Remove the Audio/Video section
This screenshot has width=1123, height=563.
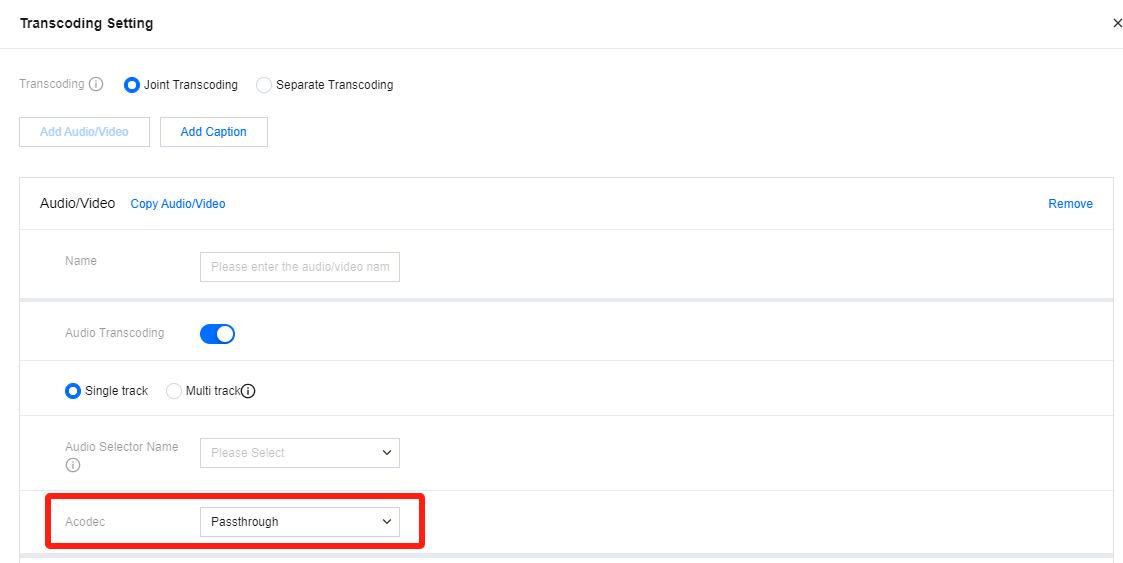point(1070,204)
